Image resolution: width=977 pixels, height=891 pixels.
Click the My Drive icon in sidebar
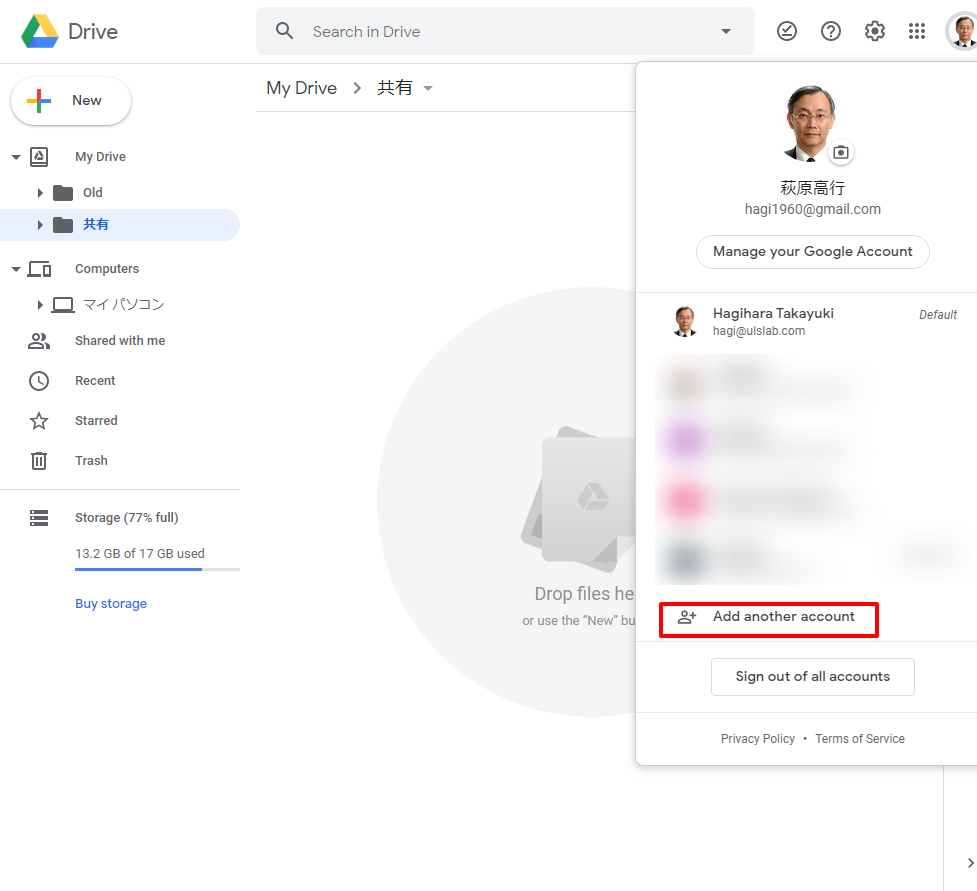coord(39,157)
